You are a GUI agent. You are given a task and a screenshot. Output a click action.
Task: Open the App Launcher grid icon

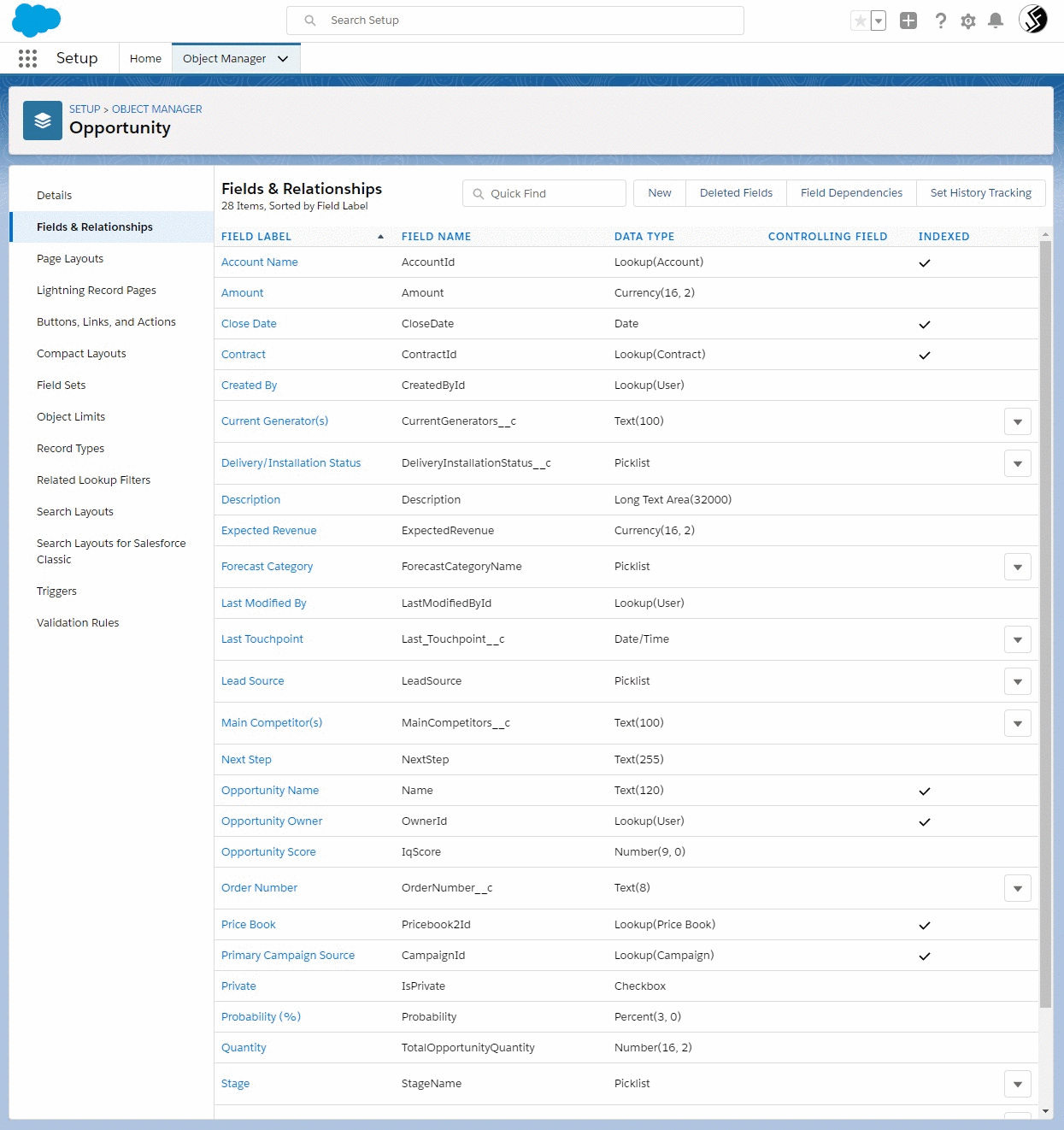27,58
